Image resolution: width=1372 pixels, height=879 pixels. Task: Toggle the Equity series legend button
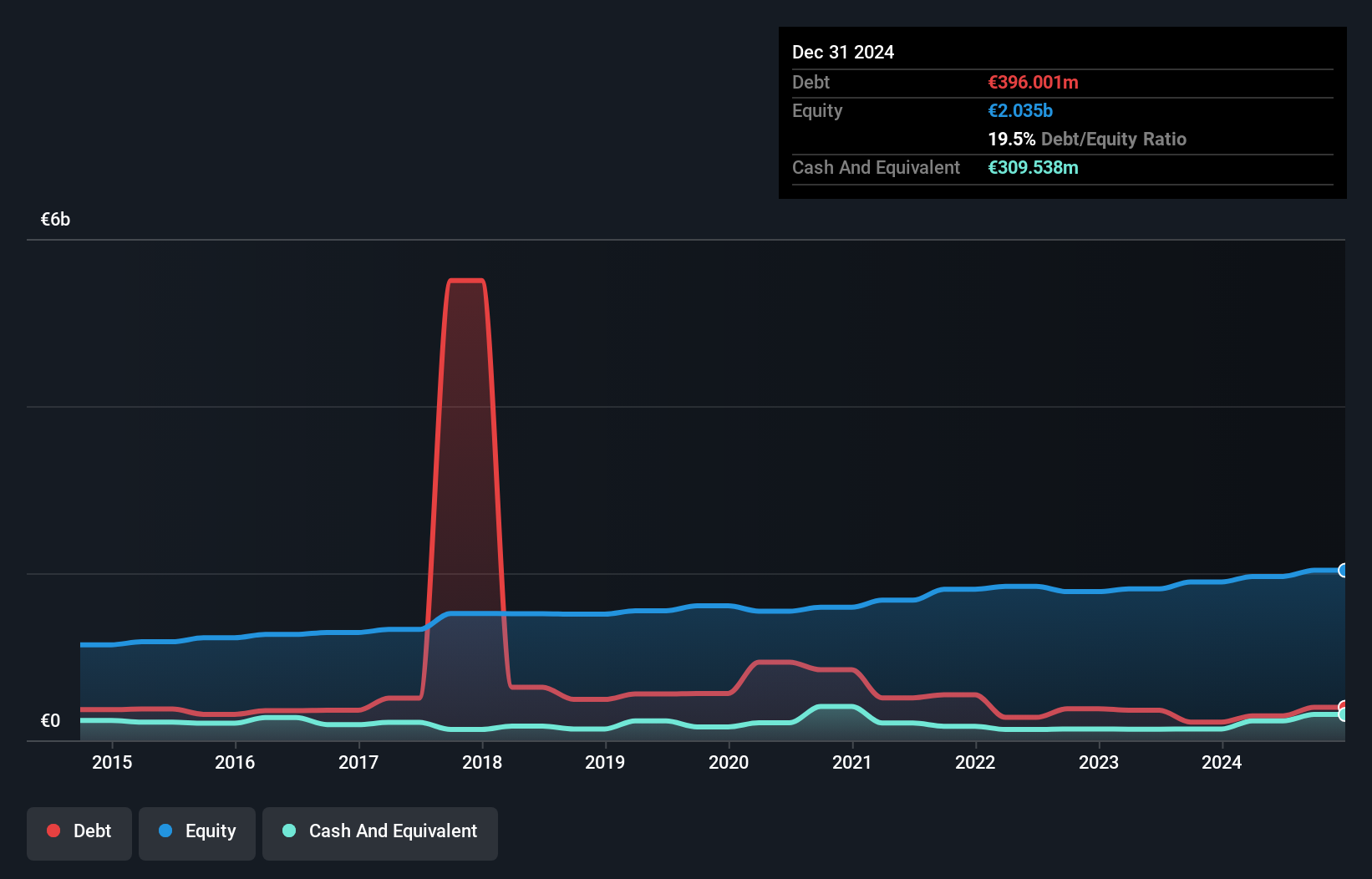click(x=197, y=833)
